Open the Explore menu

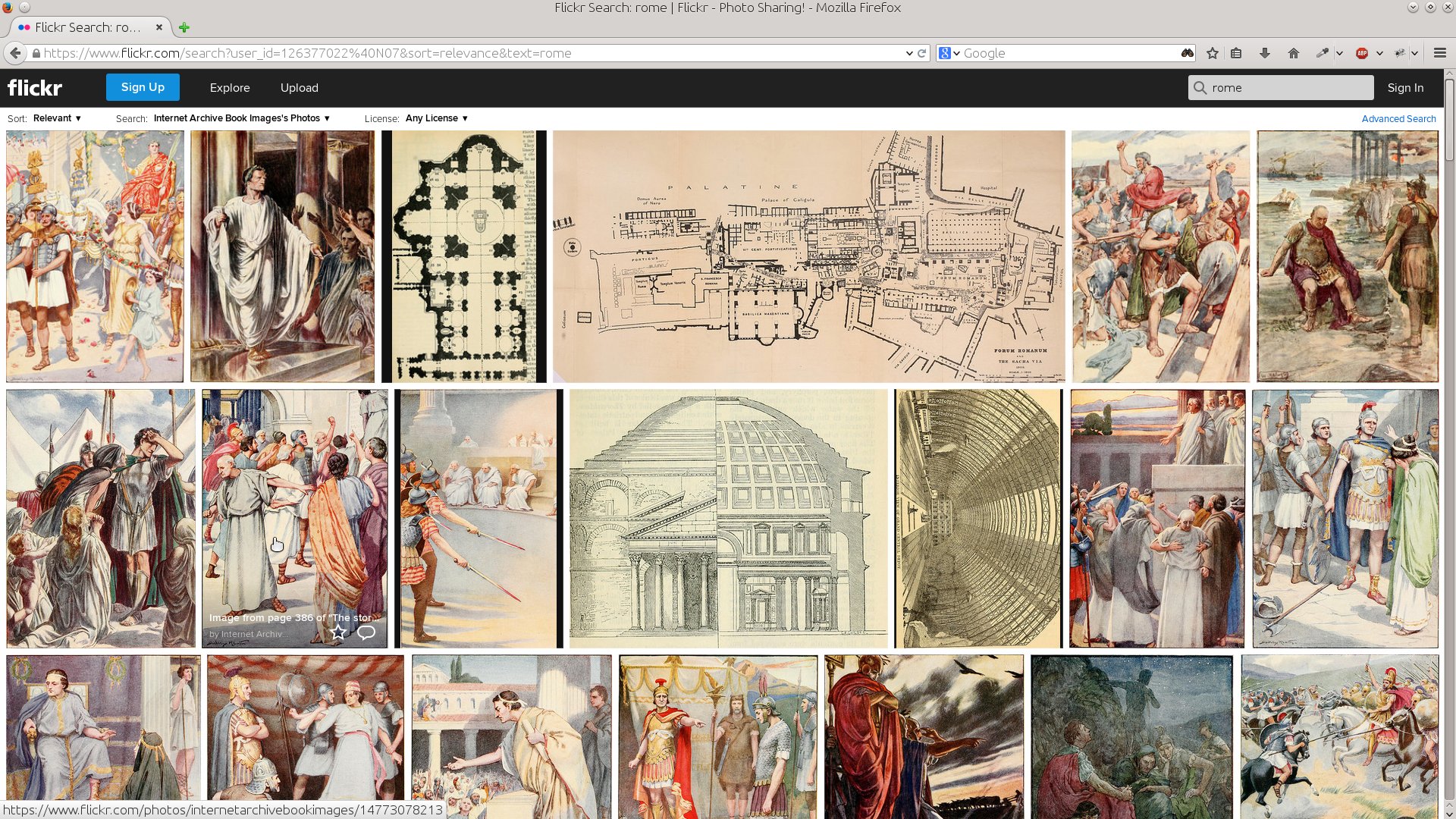230,88
